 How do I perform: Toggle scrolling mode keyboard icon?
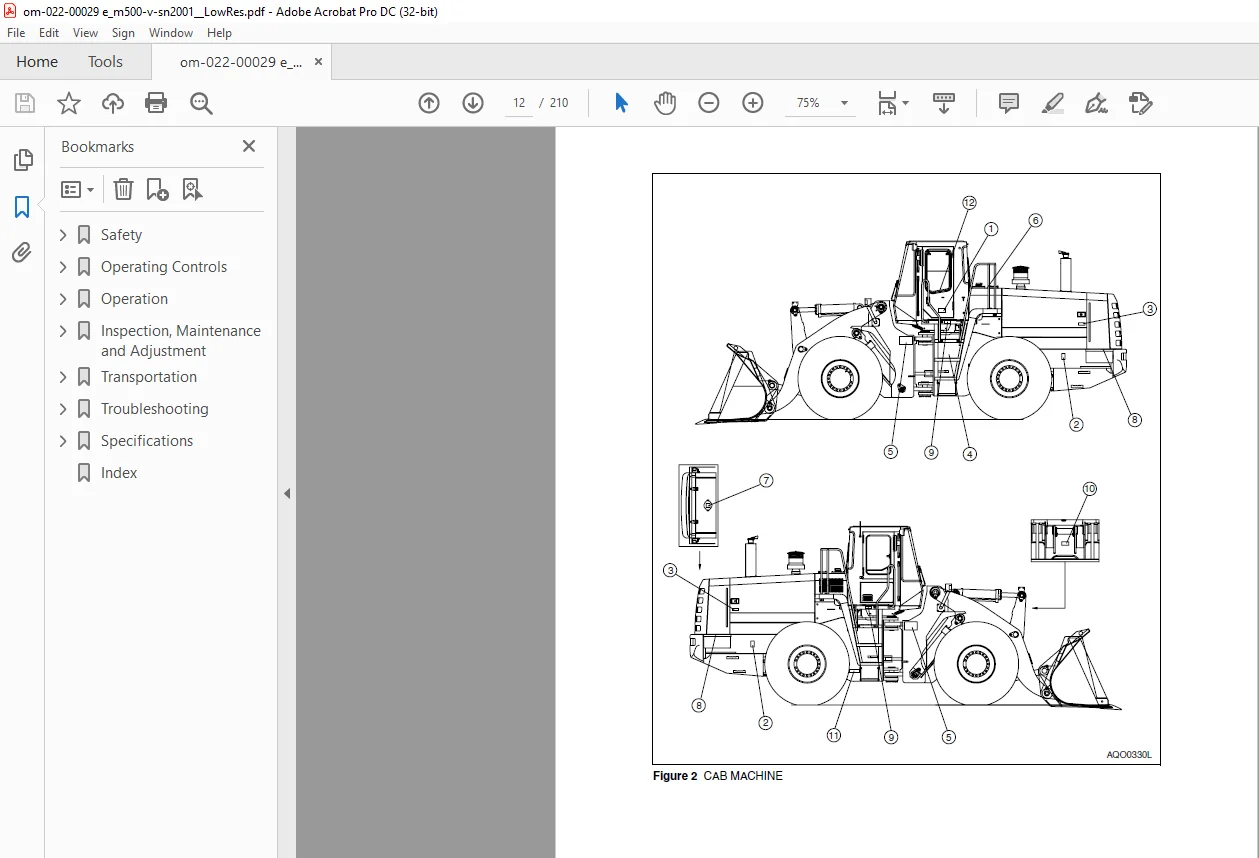[944, 103]
